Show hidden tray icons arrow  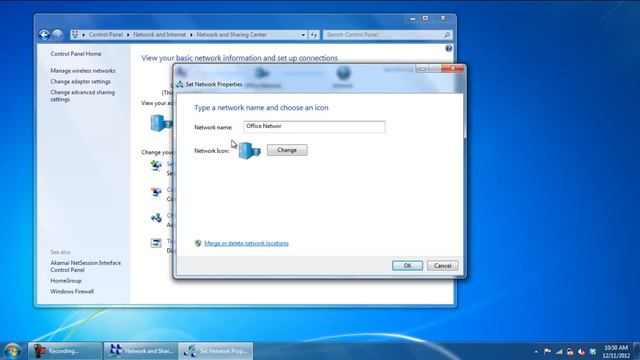[x=536, y=351]
